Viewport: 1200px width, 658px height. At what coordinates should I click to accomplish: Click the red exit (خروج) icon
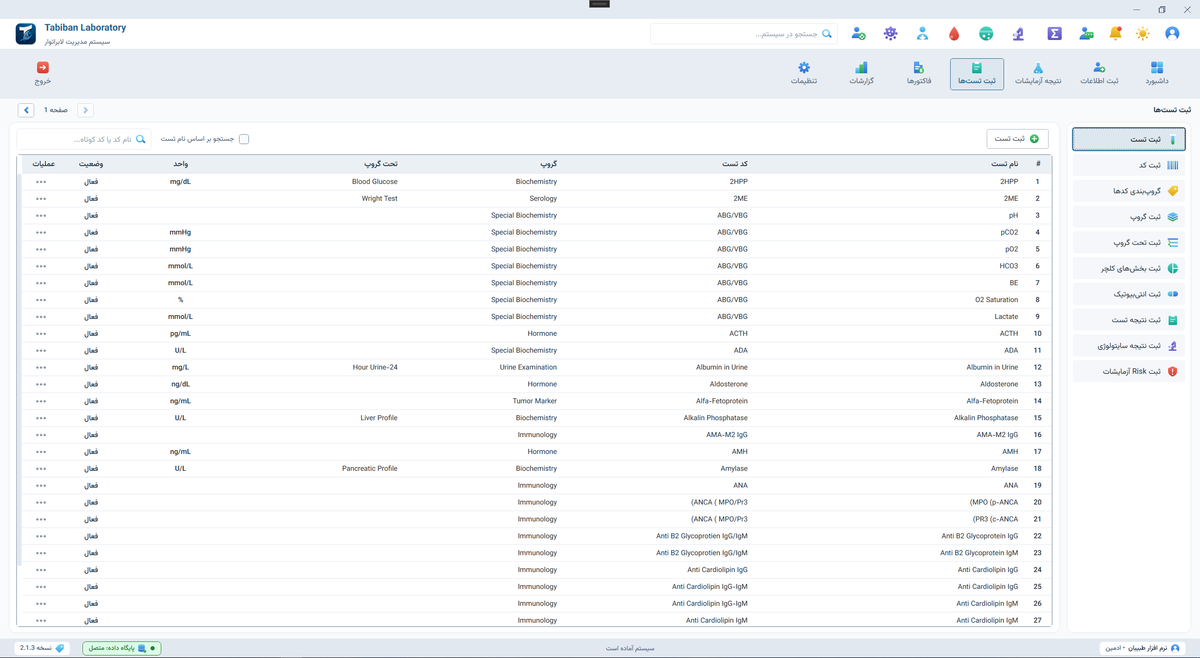tap(42, 68)
